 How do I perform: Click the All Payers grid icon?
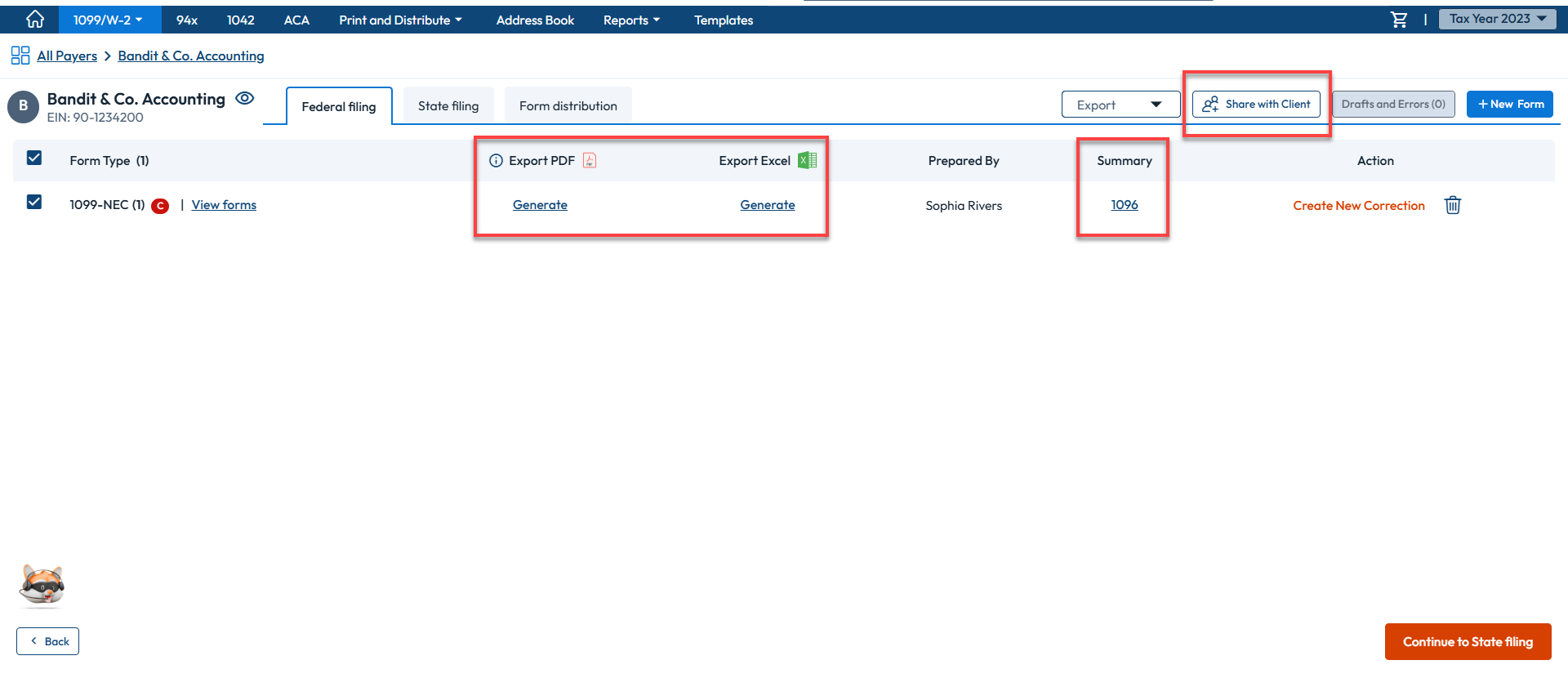[20, 56]
